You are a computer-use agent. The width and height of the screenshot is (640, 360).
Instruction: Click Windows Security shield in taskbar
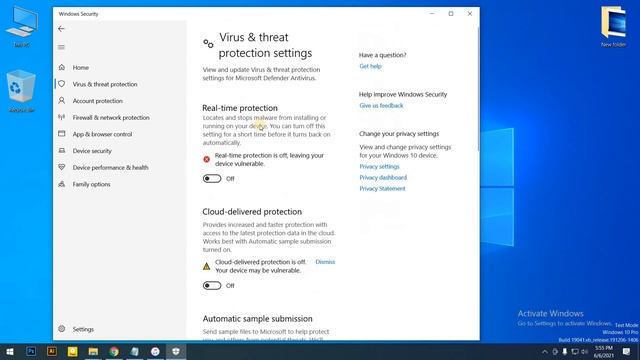point(176,351)
